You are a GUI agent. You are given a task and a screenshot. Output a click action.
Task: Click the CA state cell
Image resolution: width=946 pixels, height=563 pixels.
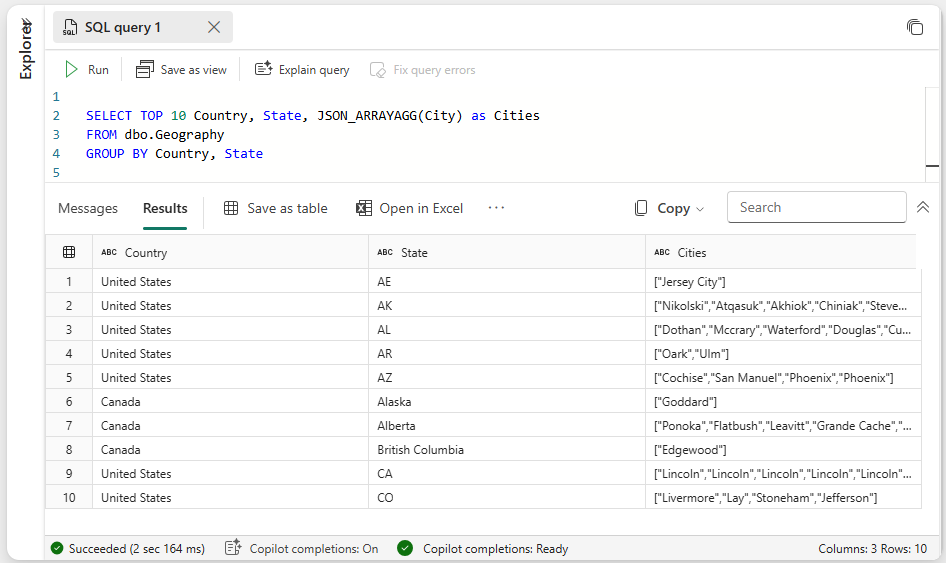click(507, 474)
